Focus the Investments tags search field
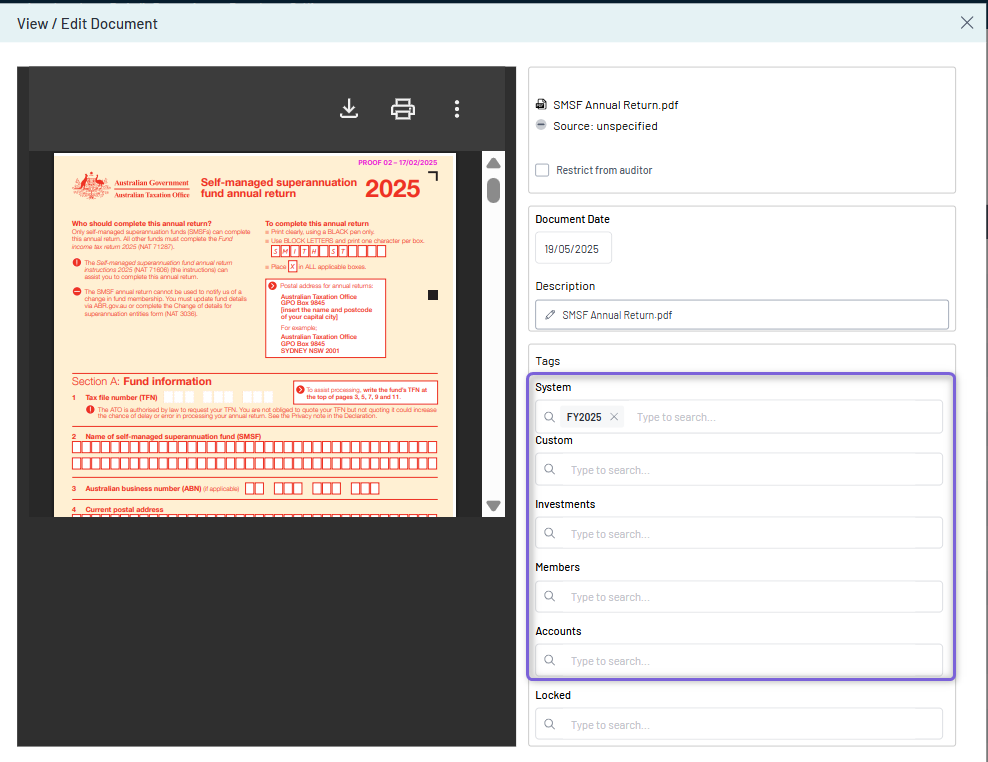 738,533
